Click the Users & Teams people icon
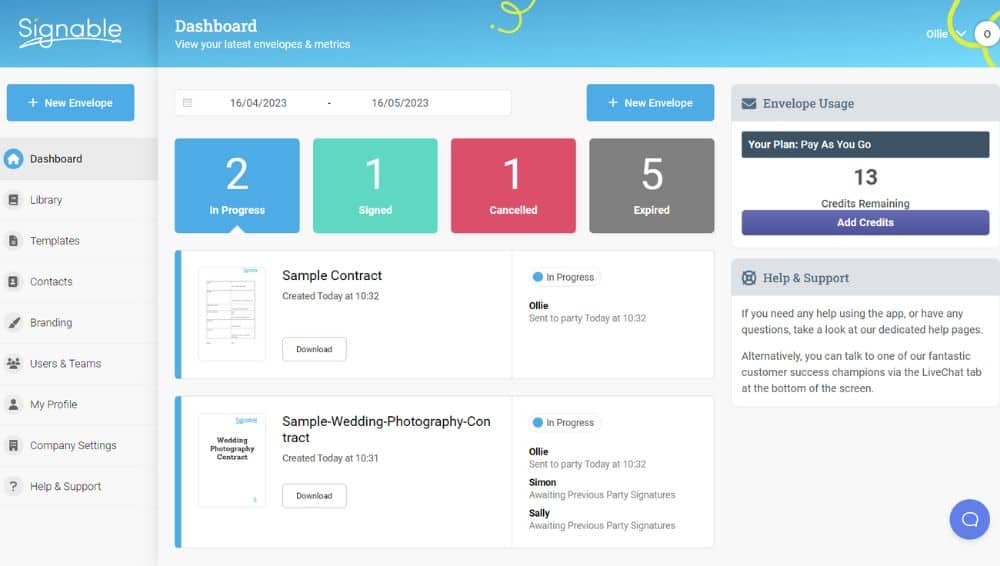 (13, 363)
